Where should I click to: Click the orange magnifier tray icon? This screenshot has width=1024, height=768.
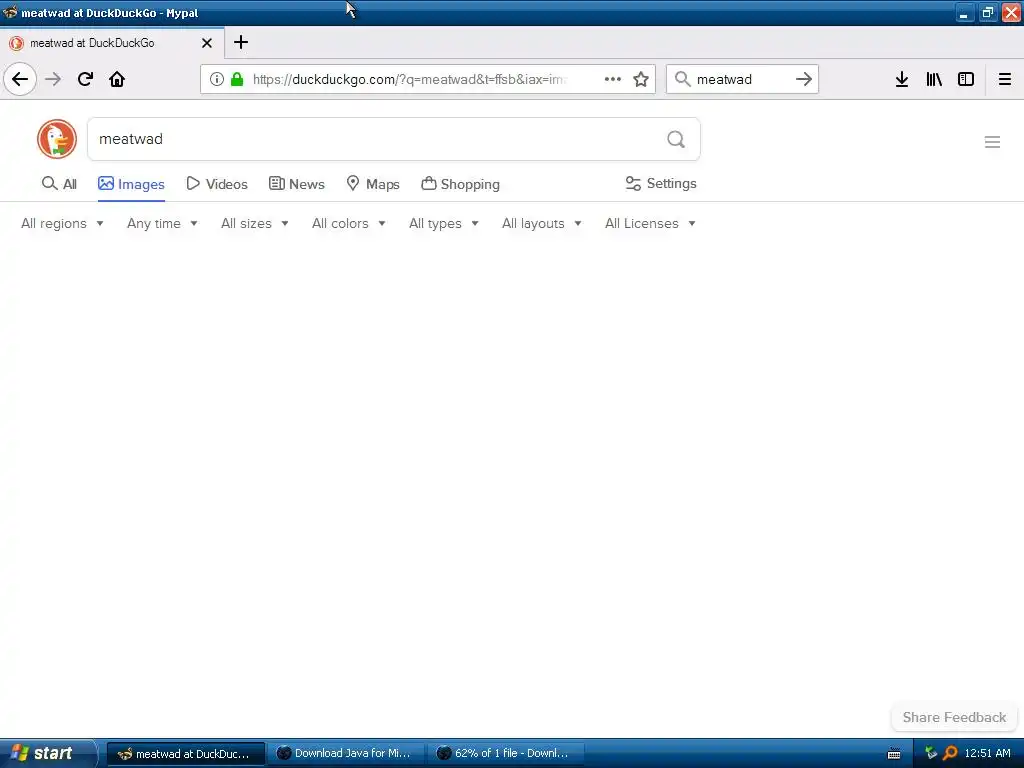click(x=950, y=753)
